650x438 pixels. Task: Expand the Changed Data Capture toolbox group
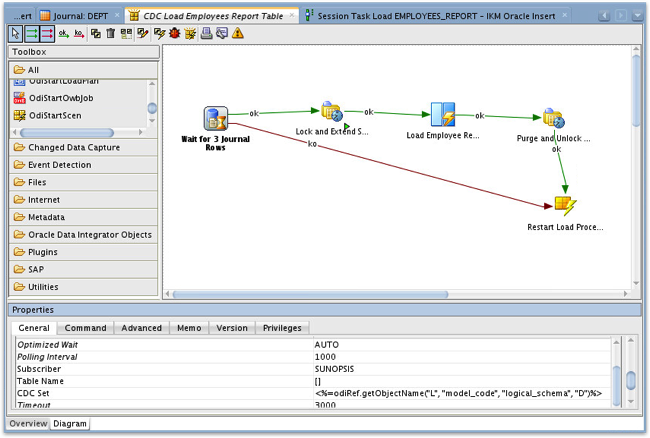coord(83,148)
